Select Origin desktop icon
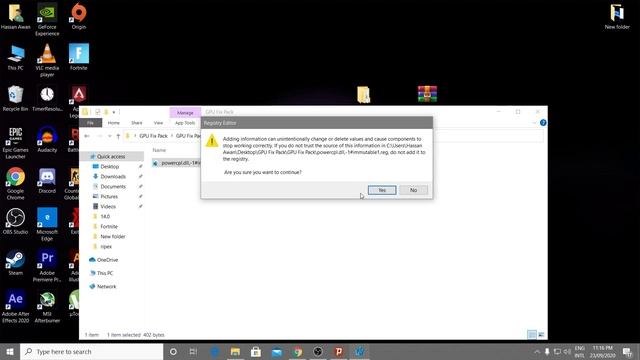Image resolution: width=640 pixels, height=360 pixels. click(79, 16)
